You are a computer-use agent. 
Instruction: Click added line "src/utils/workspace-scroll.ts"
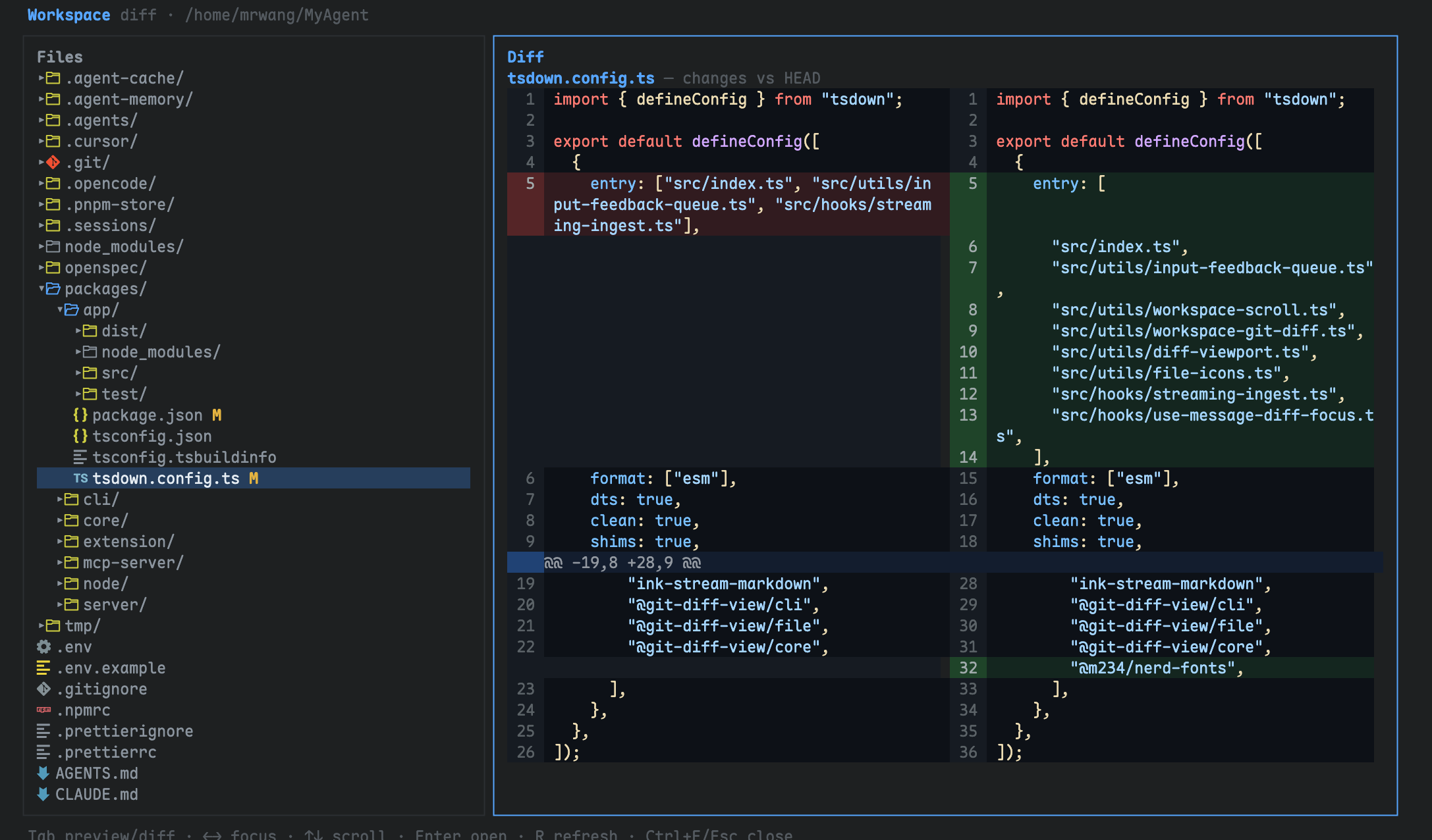tap(1198, 309)
